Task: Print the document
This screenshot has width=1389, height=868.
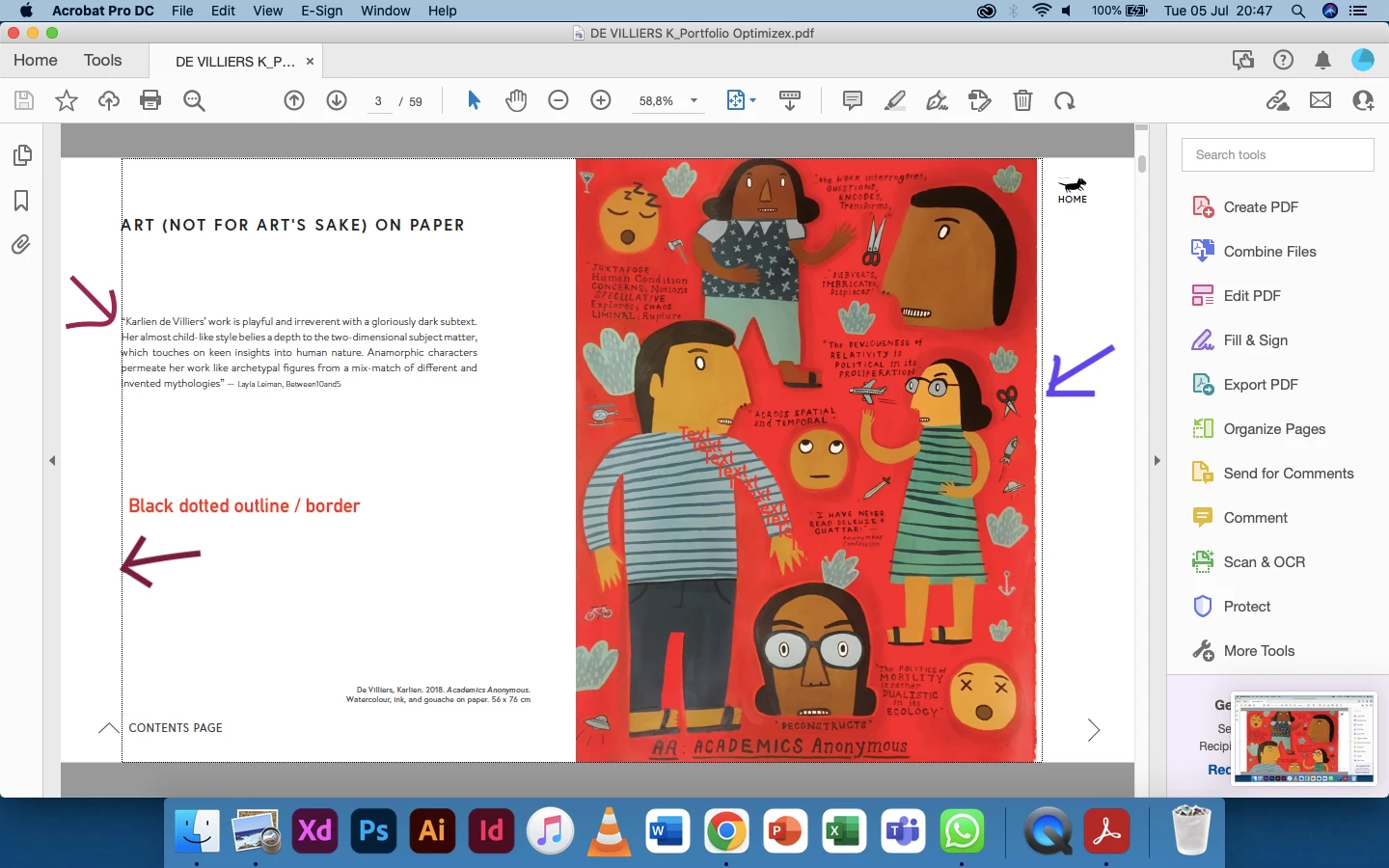Action: (x=150, y=100)
